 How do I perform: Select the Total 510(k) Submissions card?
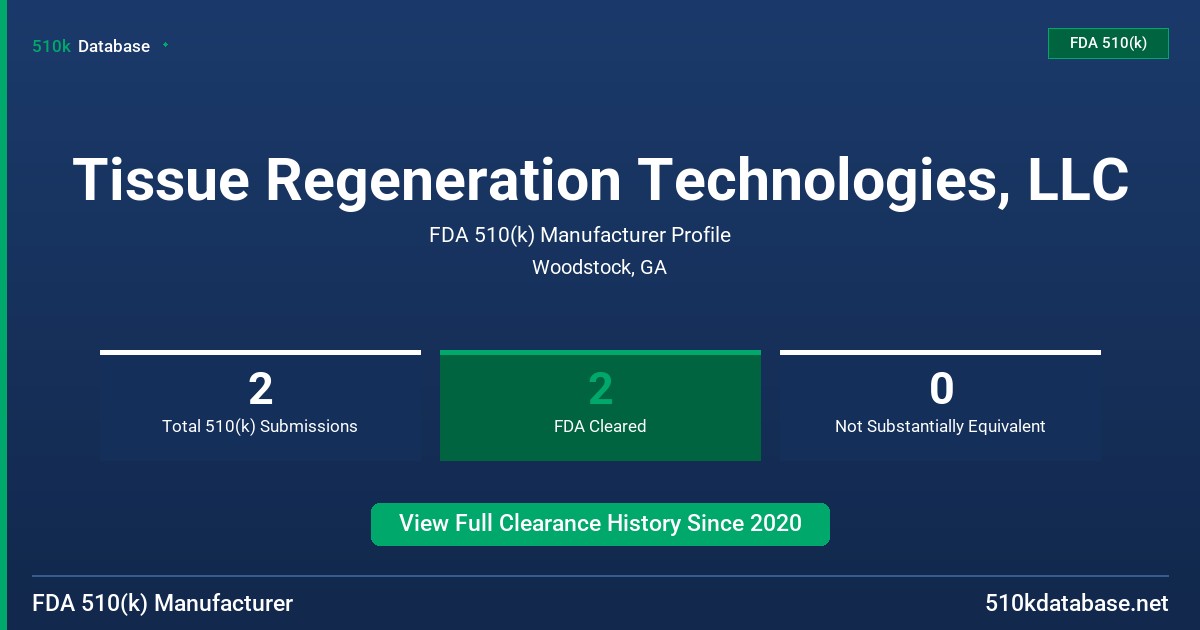click(x=260, y=406)
